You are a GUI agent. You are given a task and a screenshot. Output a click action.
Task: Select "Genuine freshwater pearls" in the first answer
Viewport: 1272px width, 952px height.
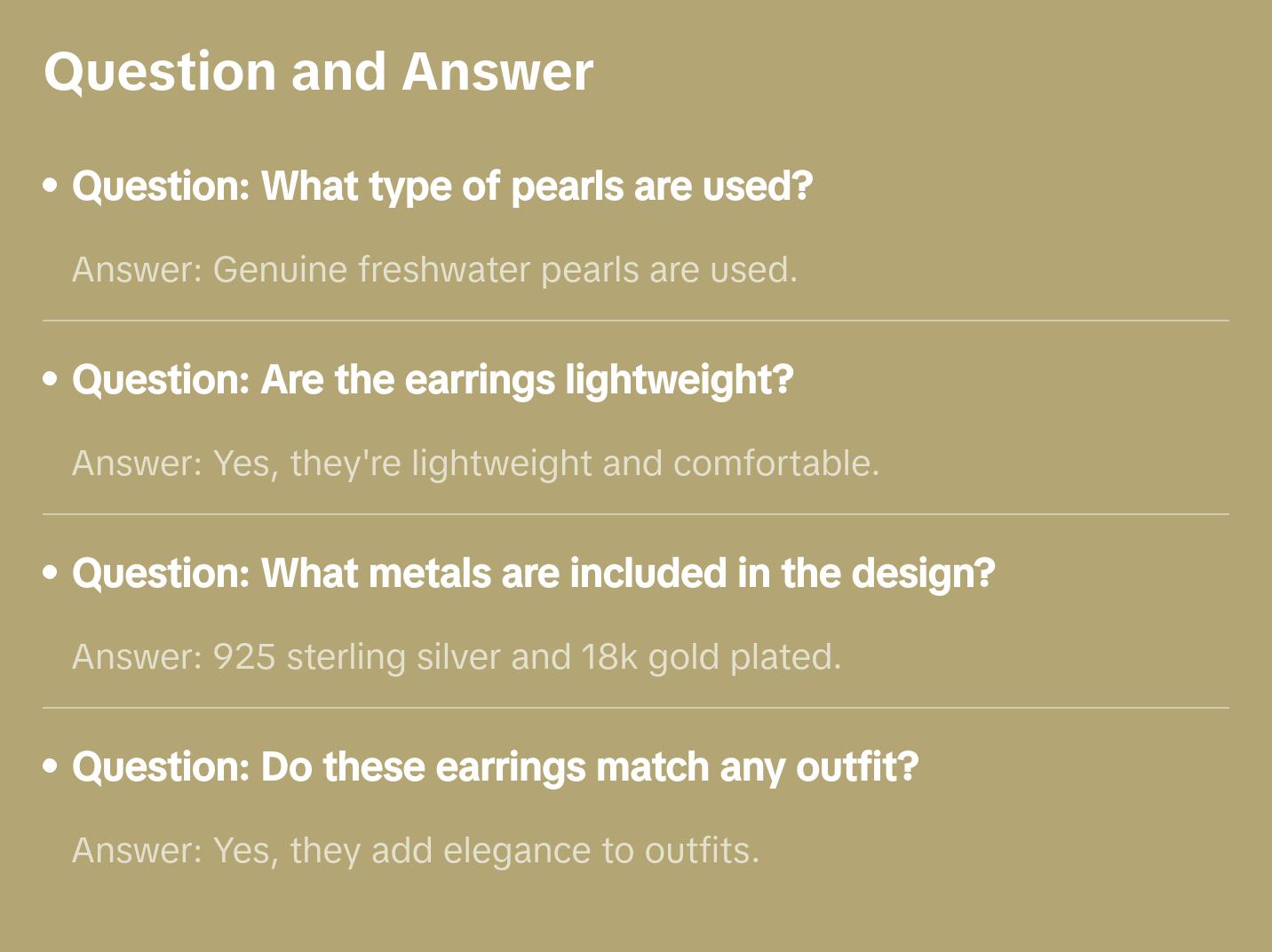[x=371, y=270]
